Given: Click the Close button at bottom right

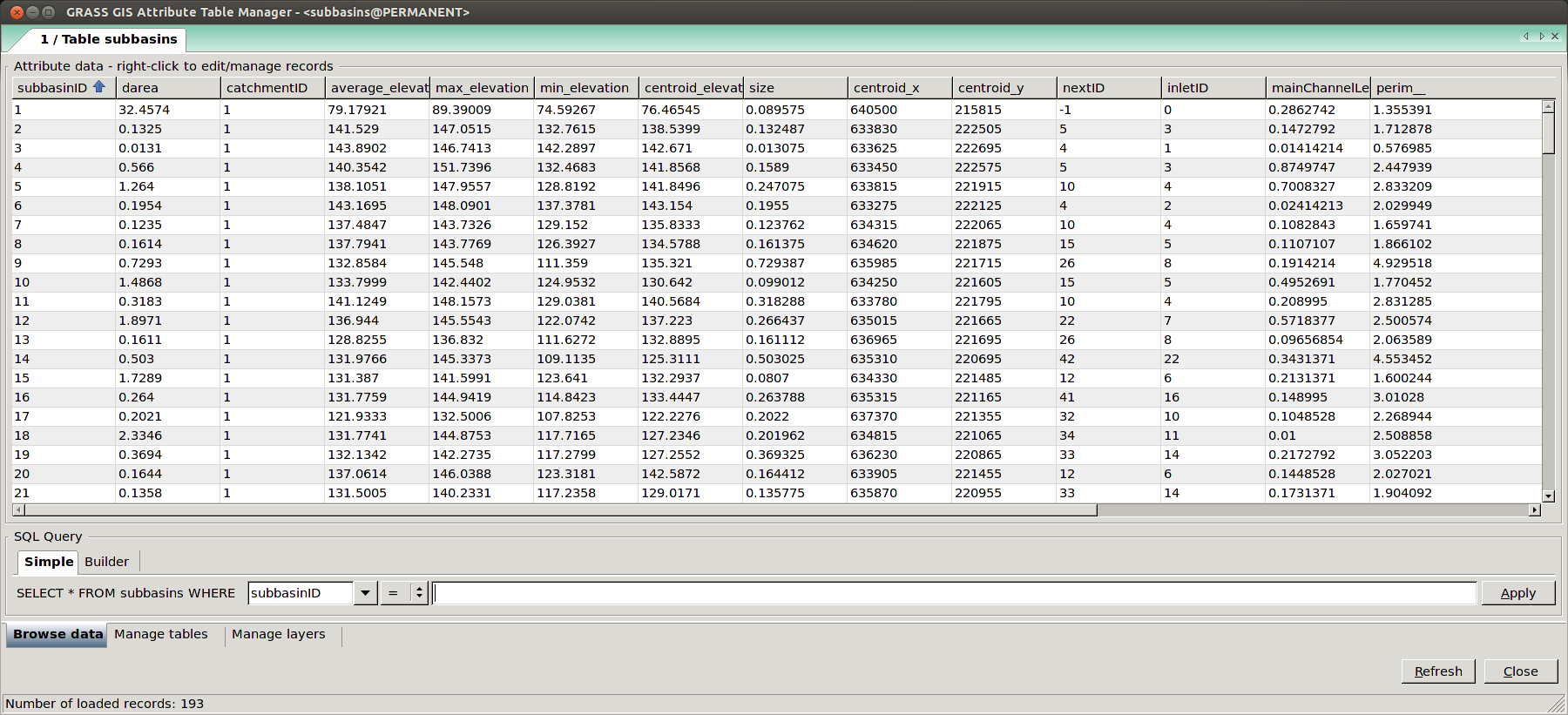Looking at the screenshot, I should pyautogui.click(x=1520, y=671).
